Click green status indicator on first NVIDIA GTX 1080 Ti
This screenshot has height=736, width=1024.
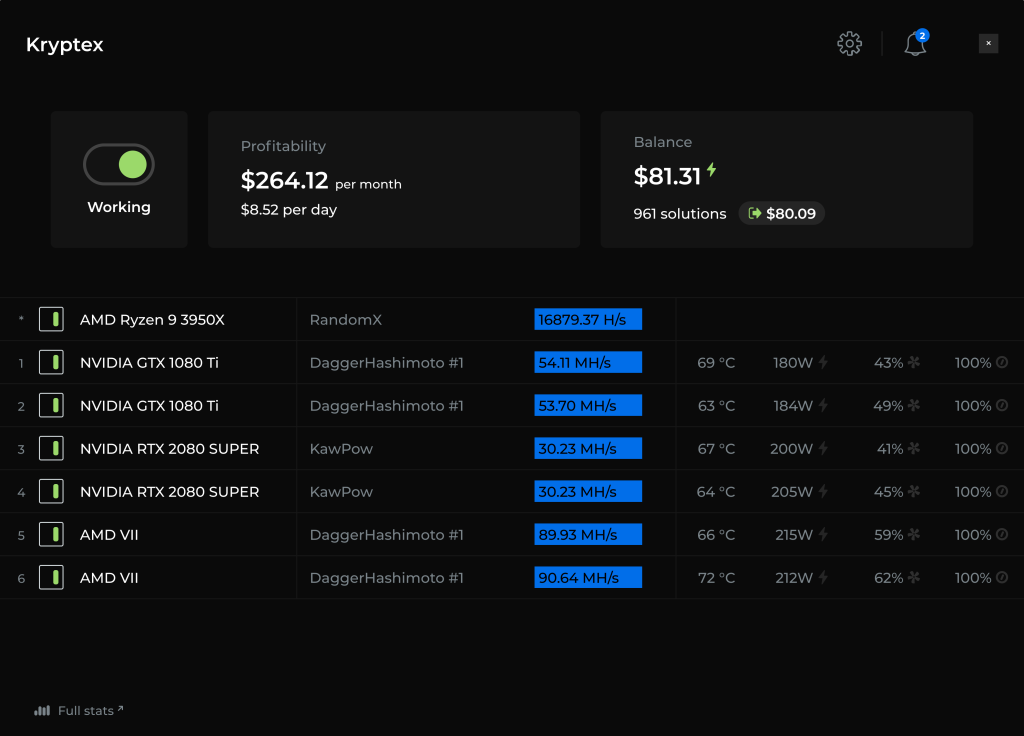pos(51,362)
